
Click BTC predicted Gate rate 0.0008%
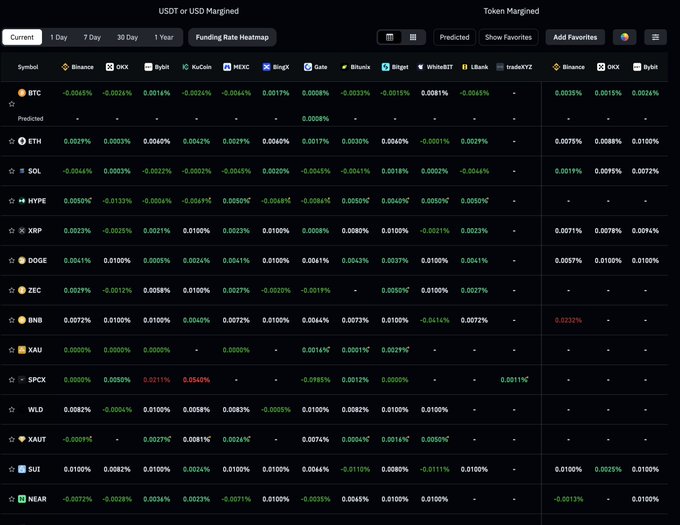pos(315,118)
